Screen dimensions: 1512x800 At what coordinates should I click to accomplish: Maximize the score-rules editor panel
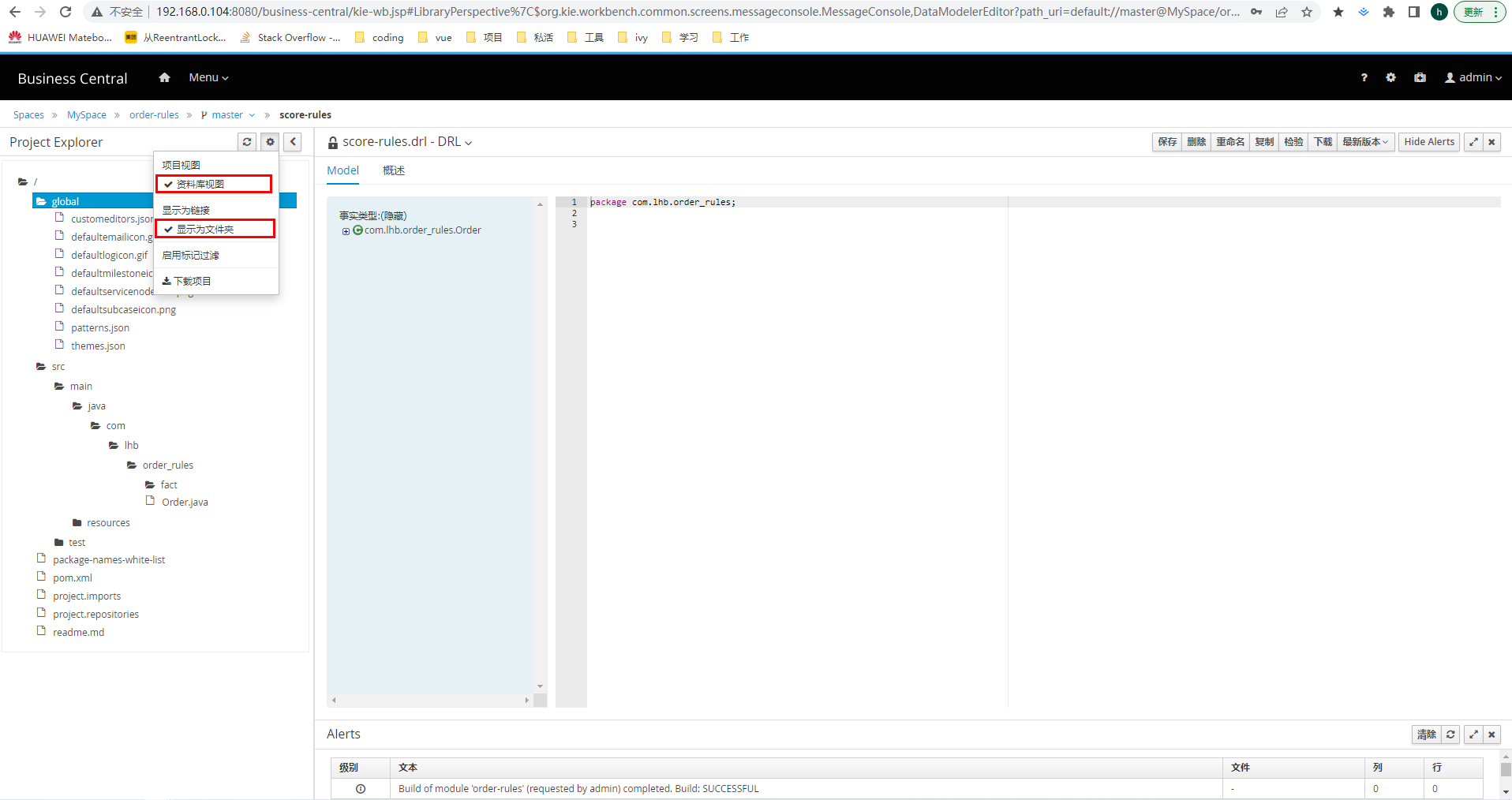click(1473, 142)
